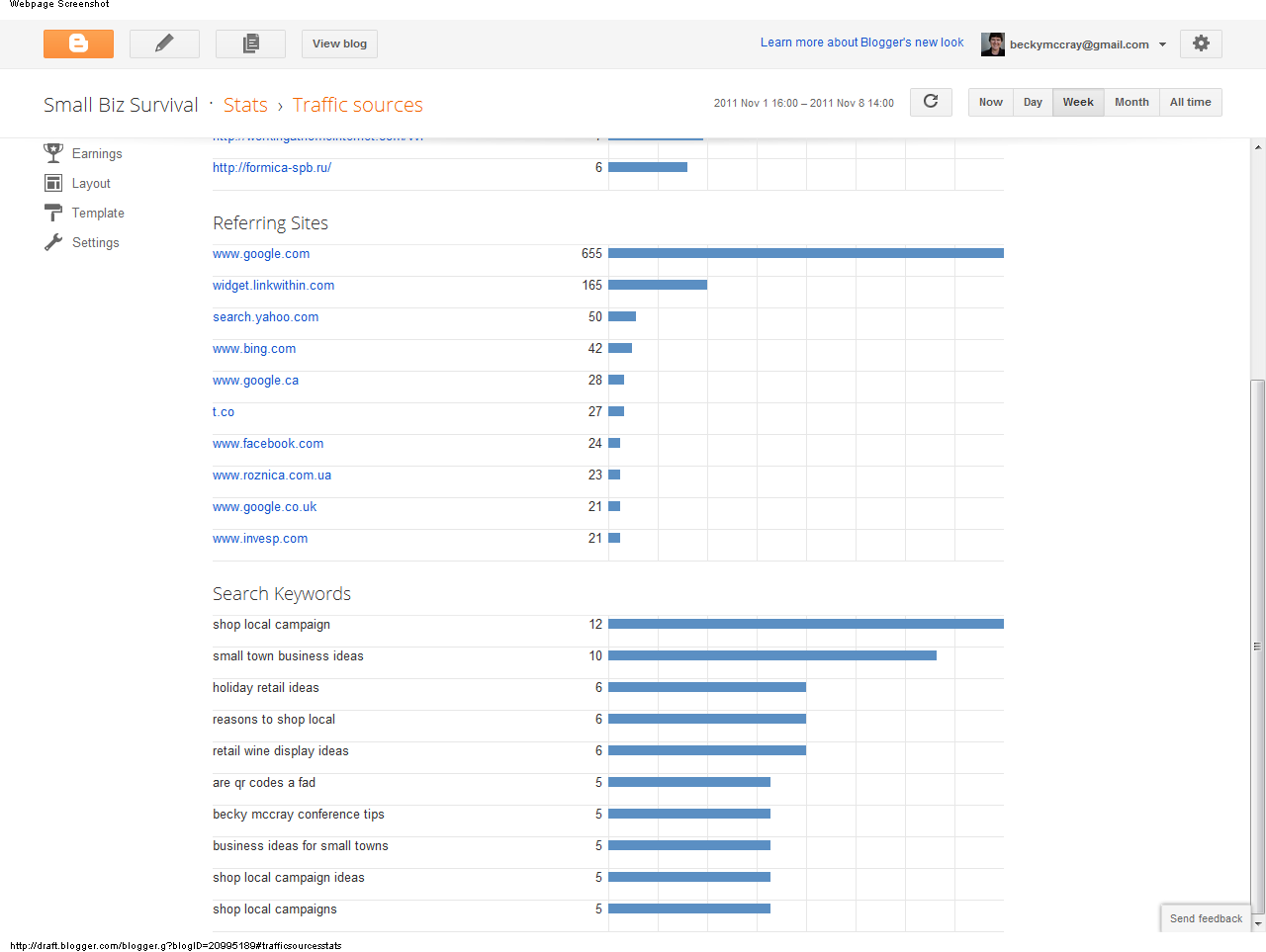The width and height of the screenshot is (1266, 952).
Task: Open the posts list icon button
Action: coord(250,43)
